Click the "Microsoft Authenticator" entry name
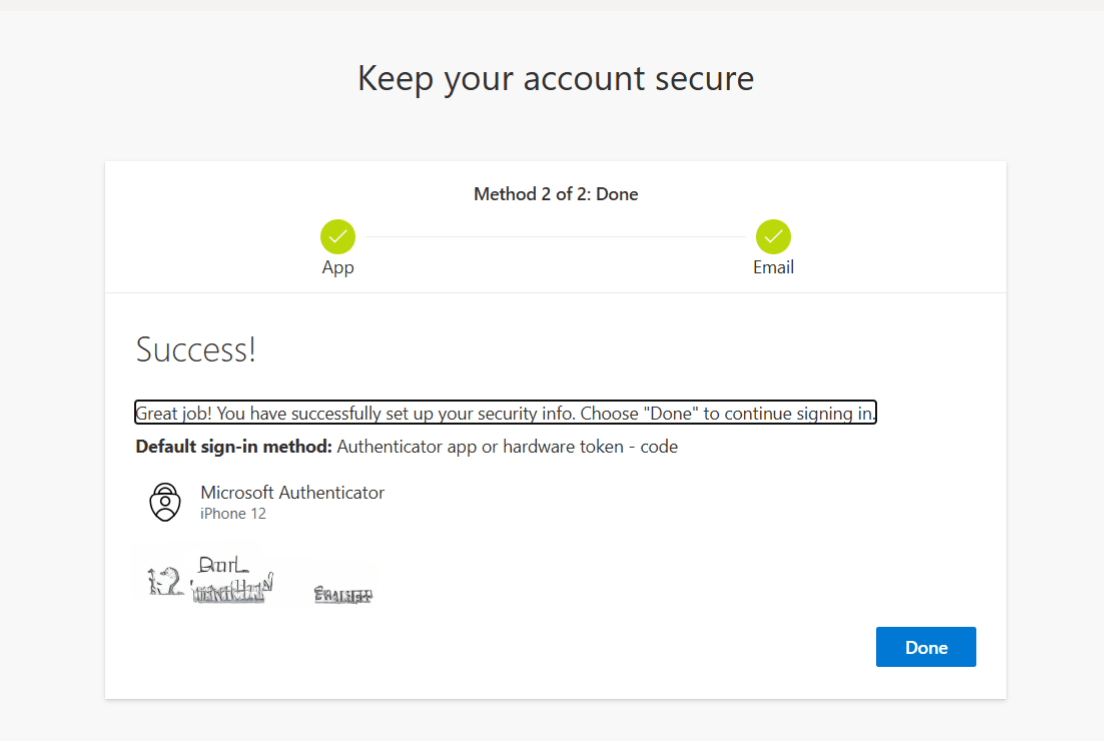 292,492
